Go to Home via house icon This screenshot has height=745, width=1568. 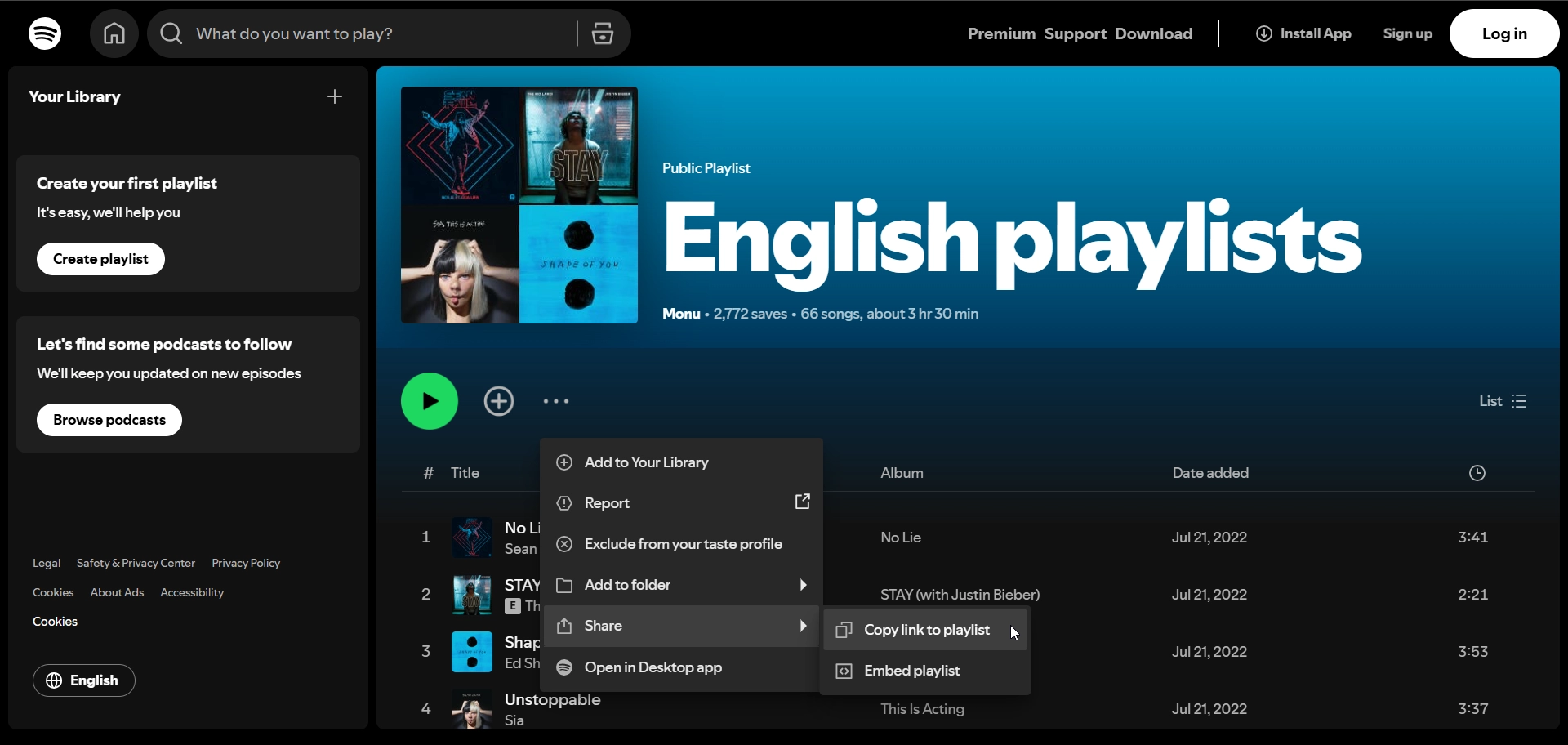point(114,33)
